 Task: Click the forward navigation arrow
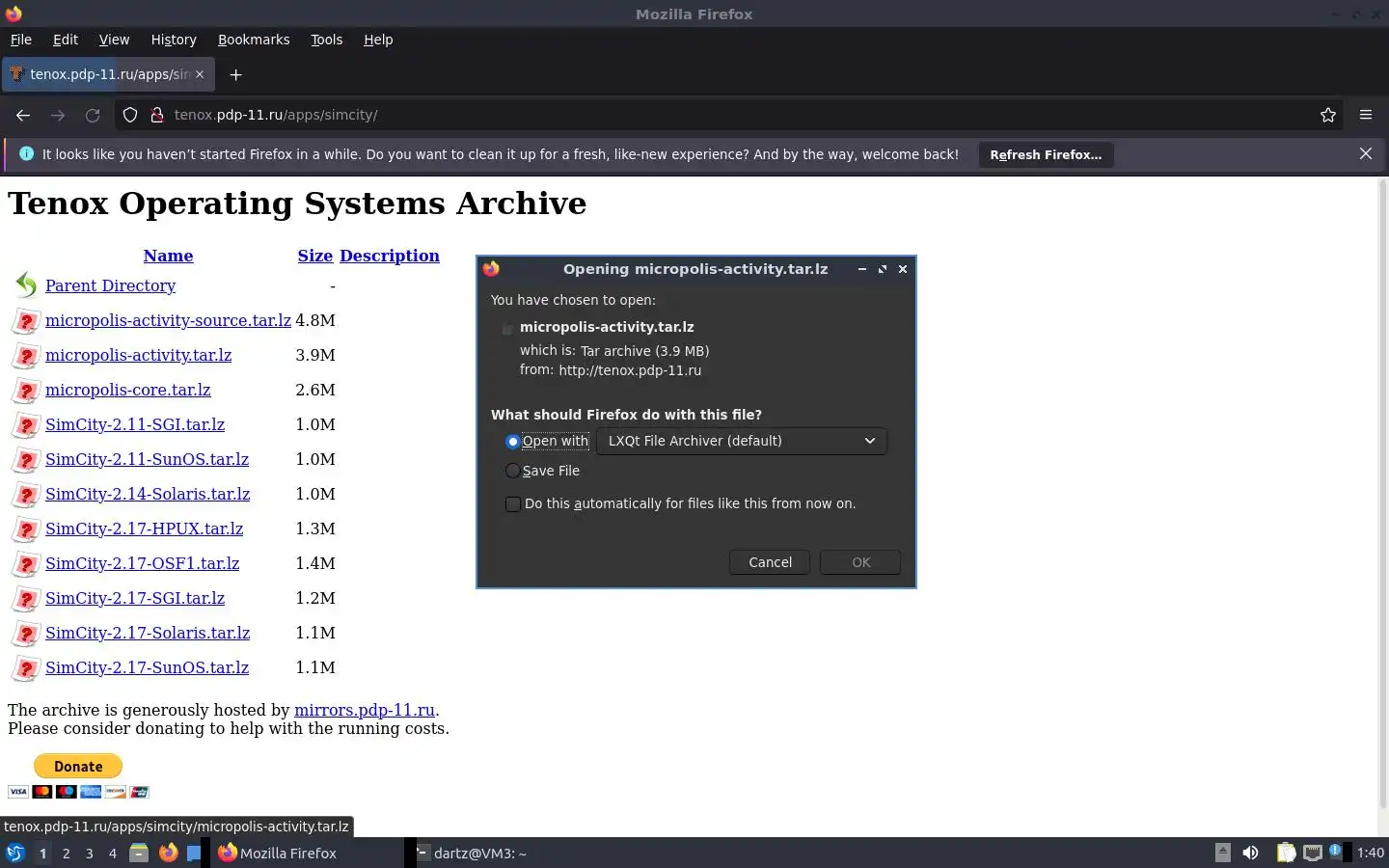(58, 115)
